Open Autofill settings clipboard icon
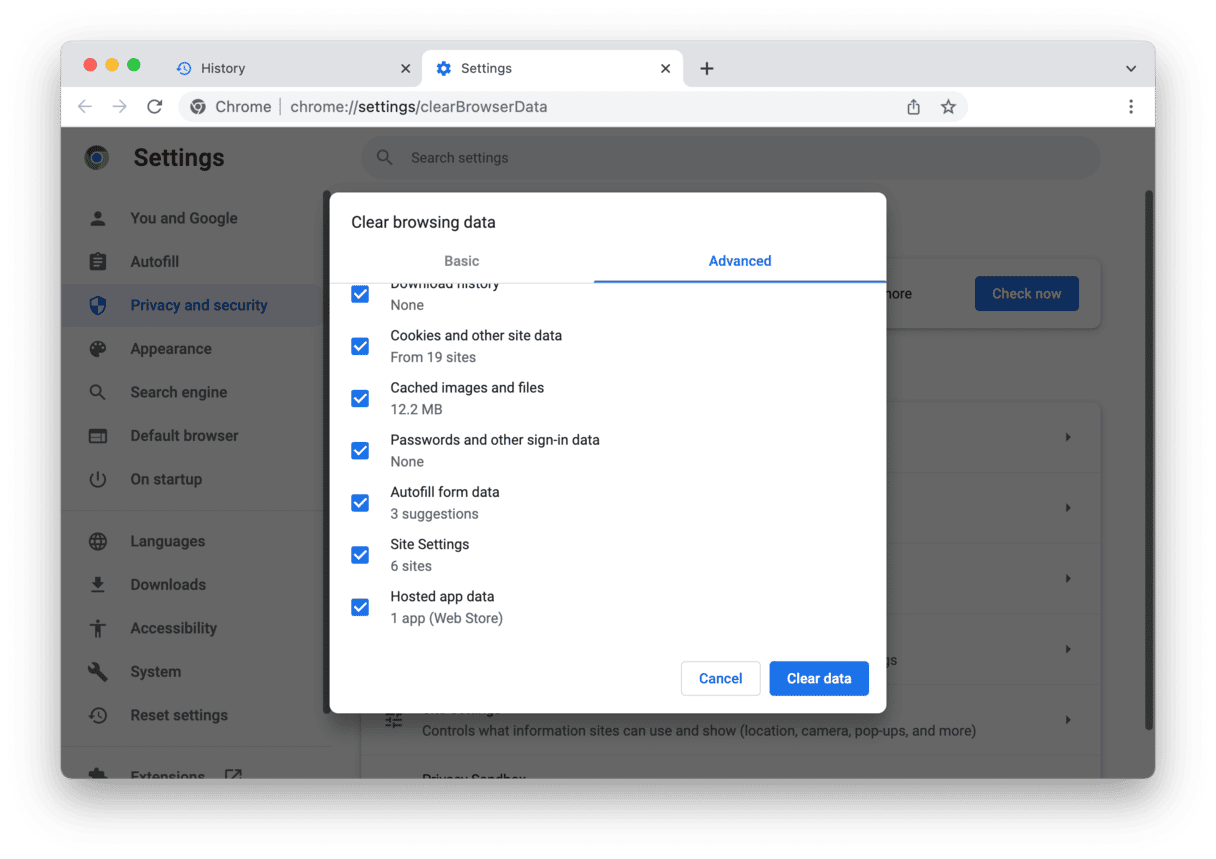Screen dimensions: 1216x859 [98, 262]
